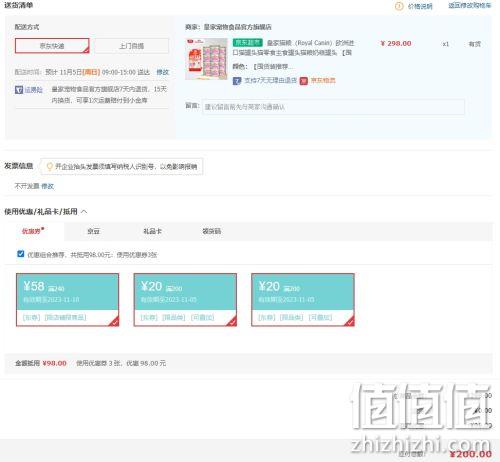
Task: Click the green 京东超市 tag
Action: pyautogui.click(x=248, y=43)
